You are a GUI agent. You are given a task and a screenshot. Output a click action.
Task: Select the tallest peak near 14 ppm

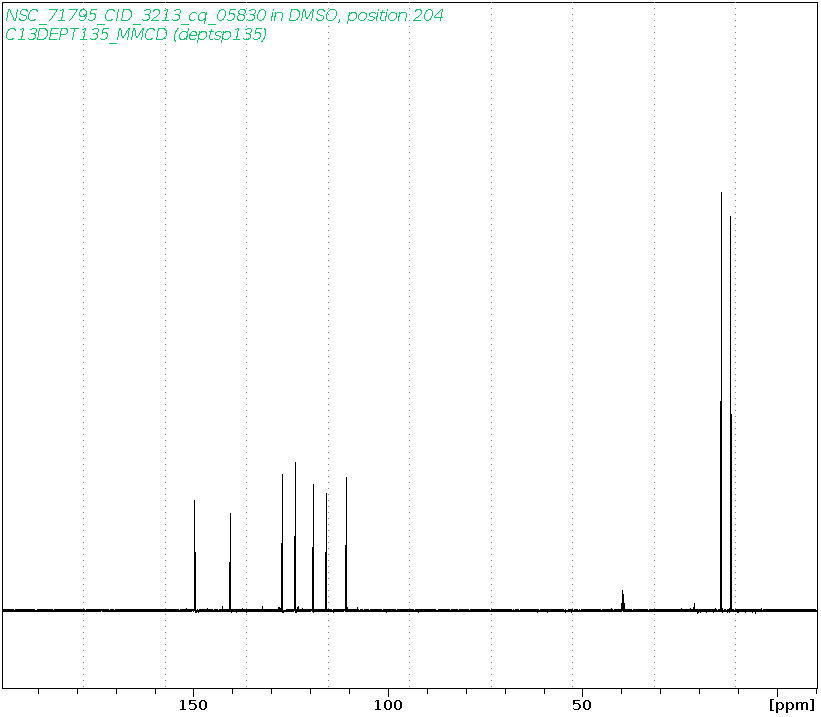pos(721,401)
